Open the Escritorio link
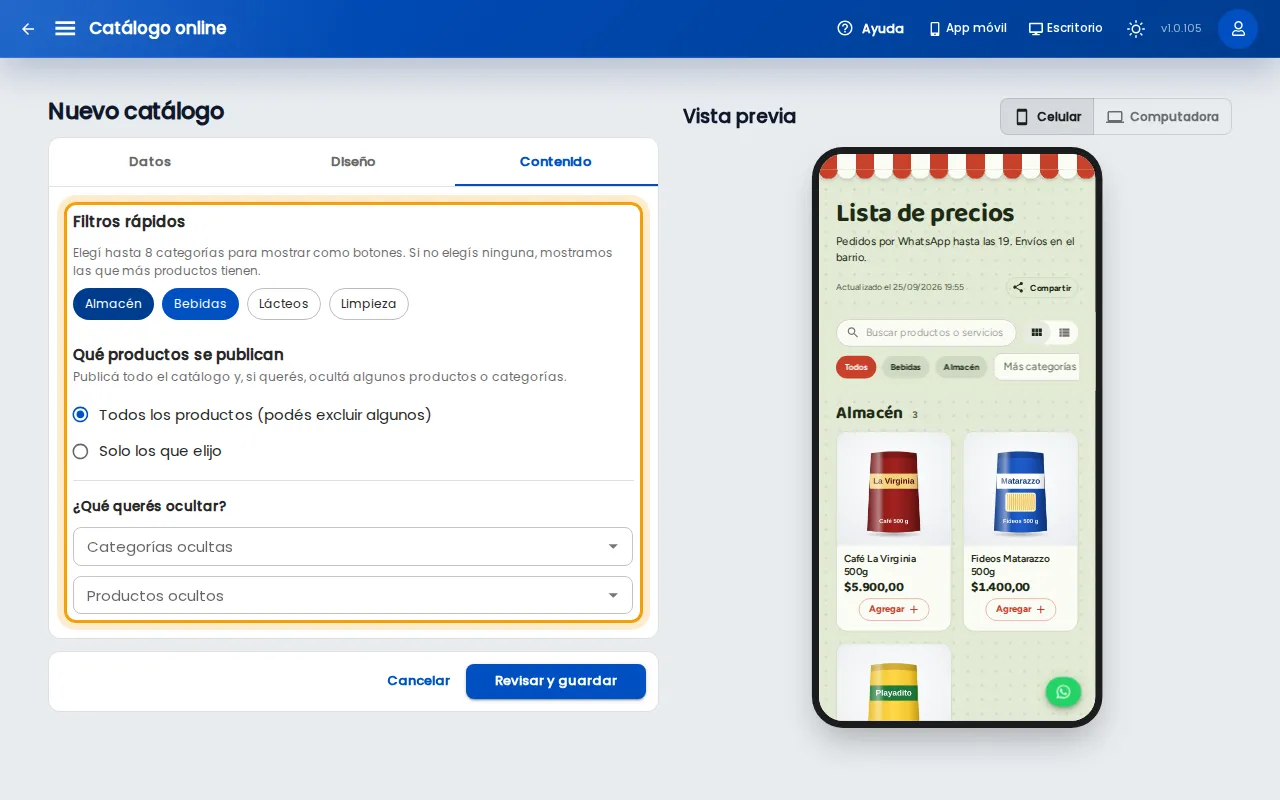The width and height of the screenshot is (1280, 800). click(x=1065, y=29)
